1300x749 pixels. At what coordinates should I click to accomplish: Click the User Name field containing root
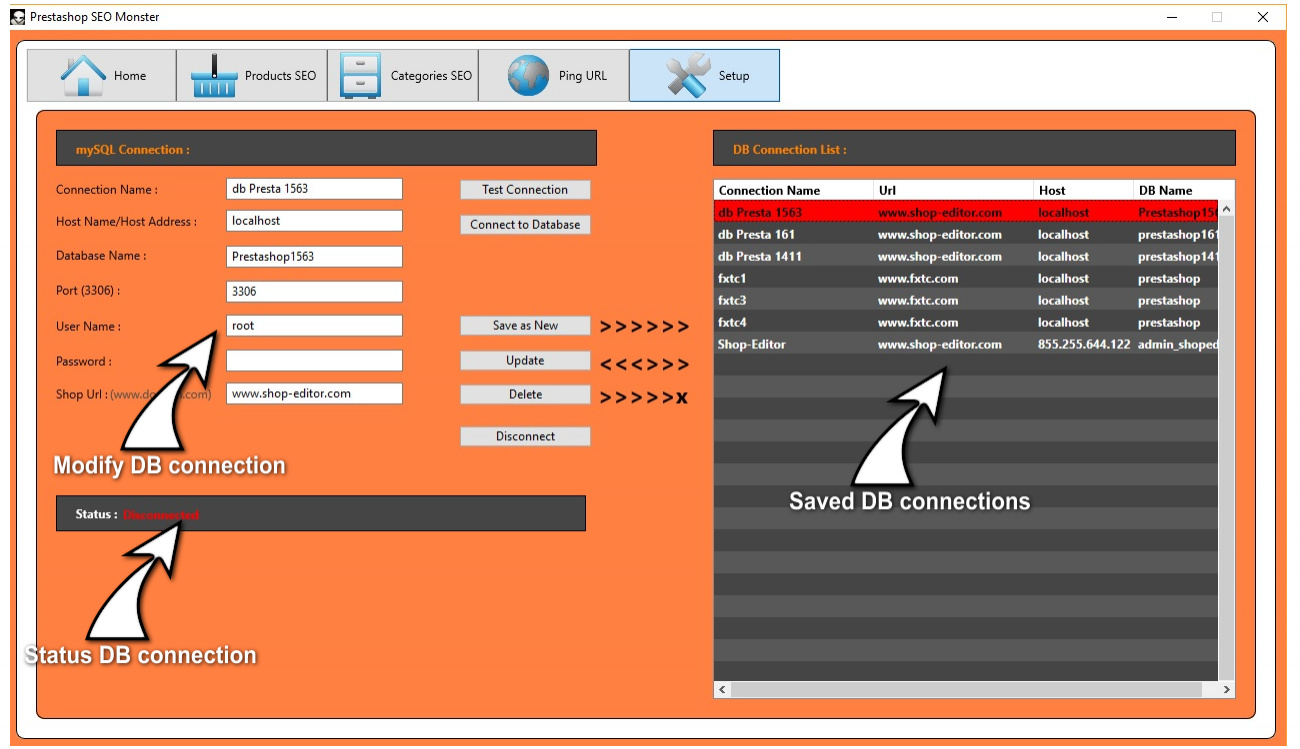(314, 326)
